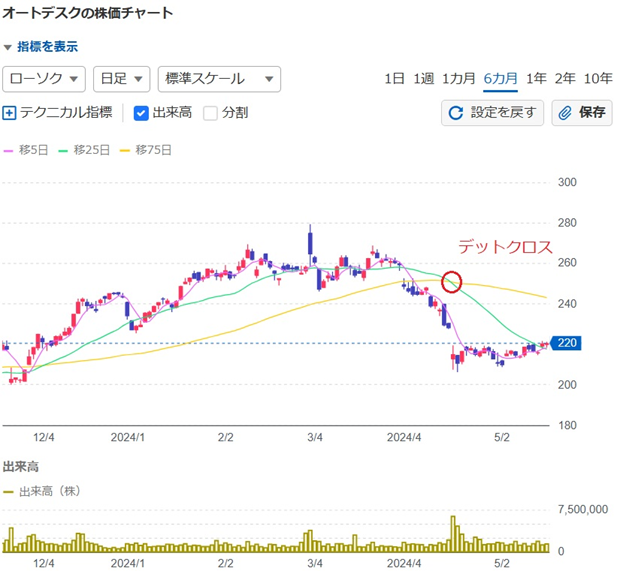Click the 180 price axis label
617x571 pixels.
567,425
